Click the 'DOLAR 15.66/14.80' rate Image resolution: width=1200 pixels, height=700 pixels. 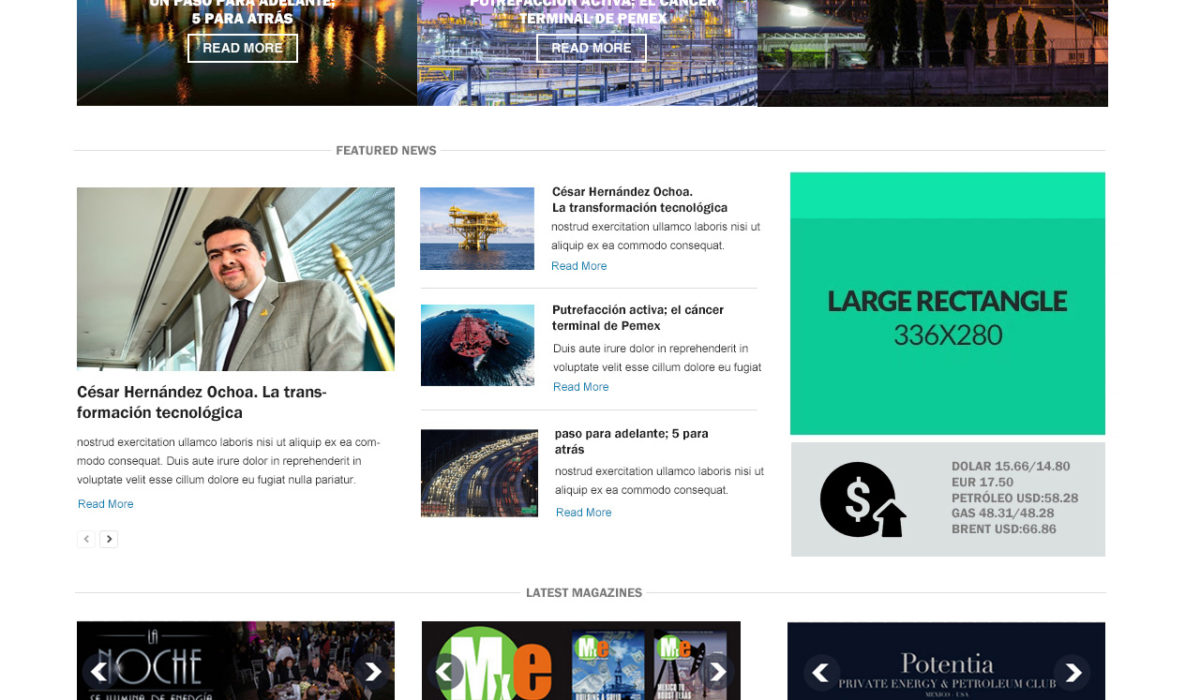[x=1011, y=466]
